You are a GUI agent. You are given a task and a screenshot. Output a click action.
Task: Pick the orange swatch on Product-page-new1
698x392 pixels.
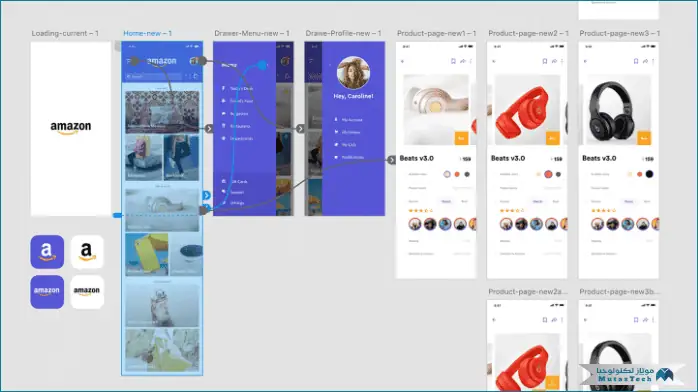[x=457, y=174]
